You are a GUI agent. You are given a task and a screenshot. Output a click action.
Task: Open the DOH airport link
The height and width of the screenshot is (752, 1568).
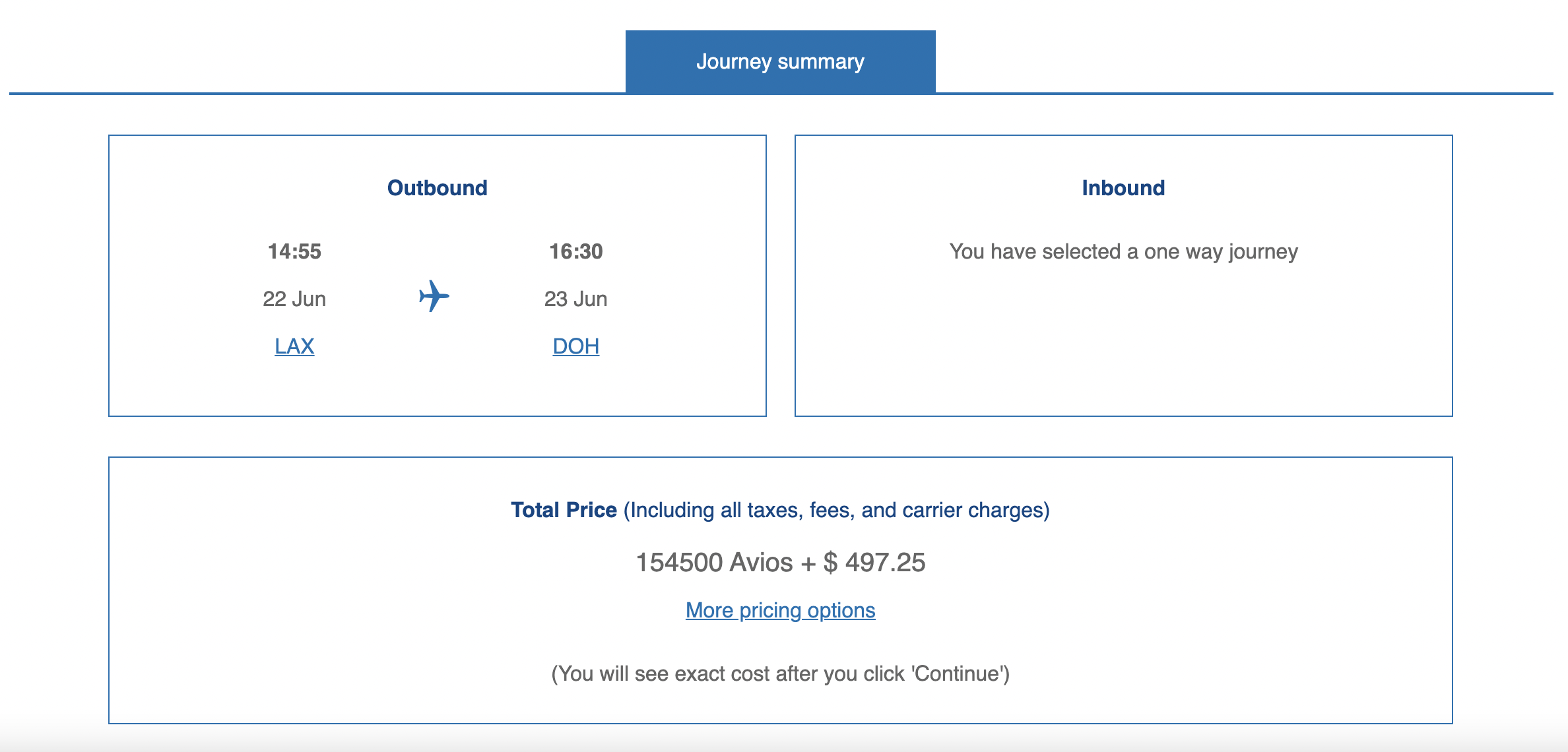tap(575, 346)
